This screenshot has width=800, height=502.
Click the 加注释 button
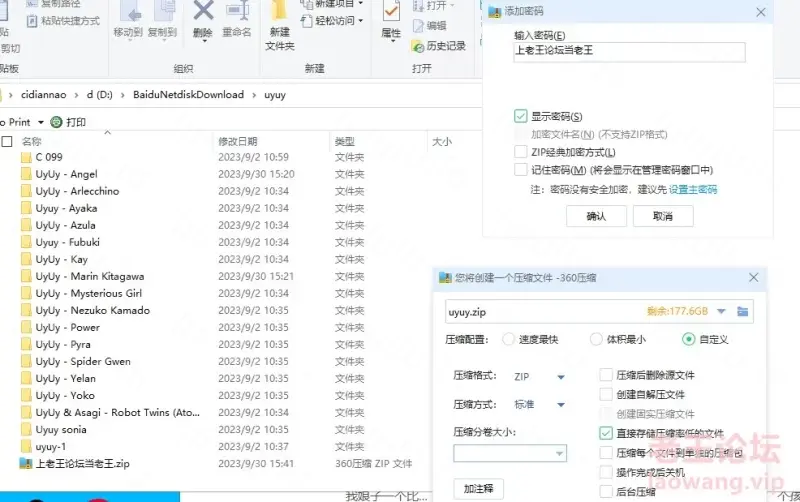point(478,489)
